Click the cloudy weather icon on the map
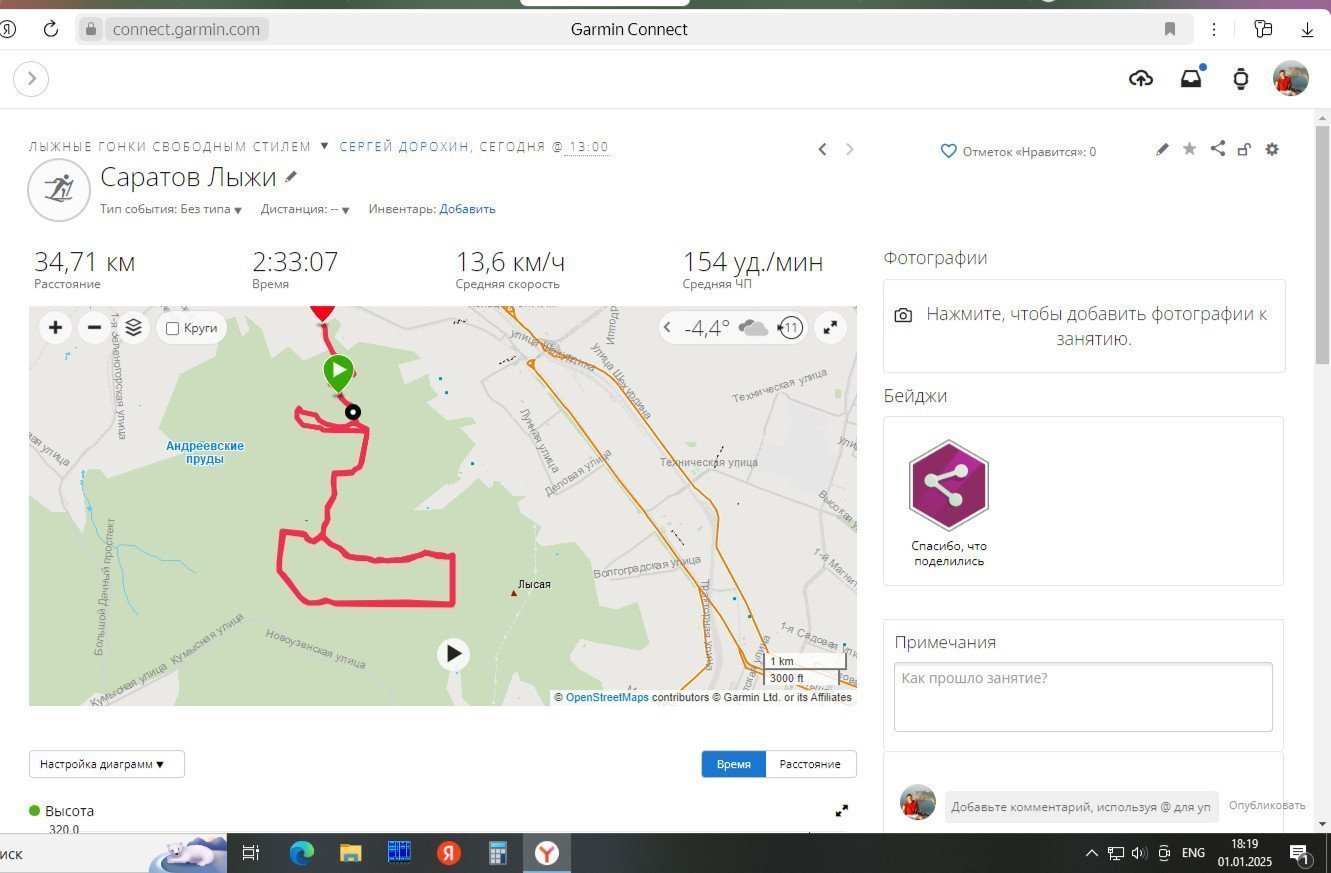The height and width of the screenshot is (873, 1331). pos(753,328)
